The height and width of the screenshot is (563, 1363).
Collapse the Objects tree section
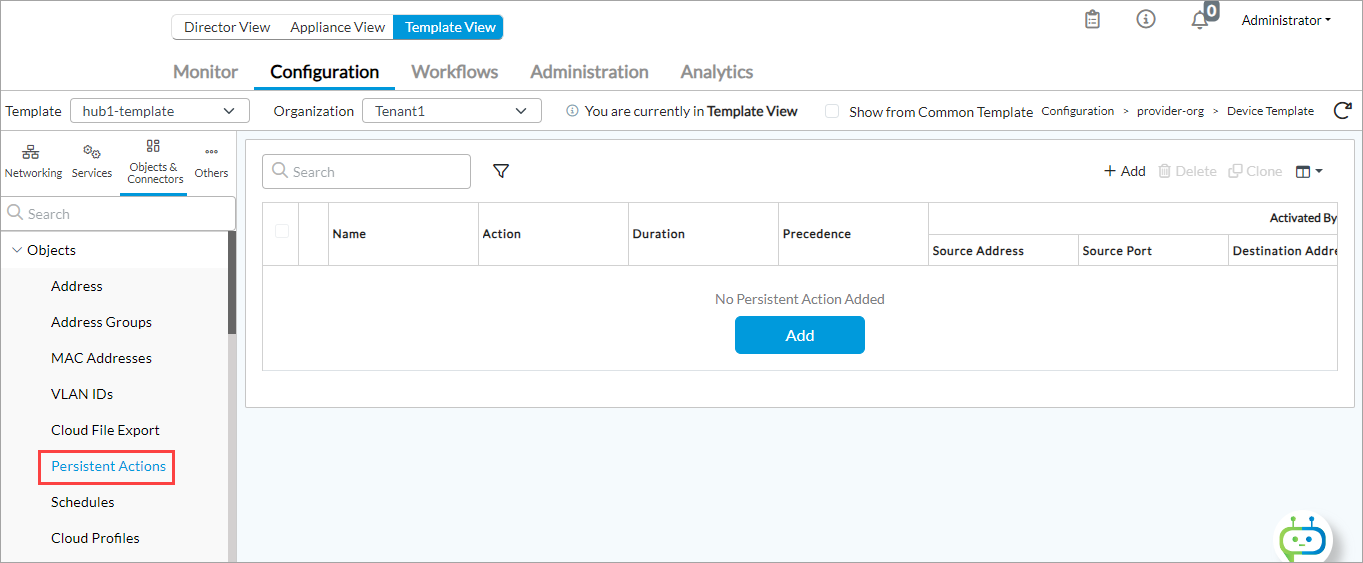[17, 250]
